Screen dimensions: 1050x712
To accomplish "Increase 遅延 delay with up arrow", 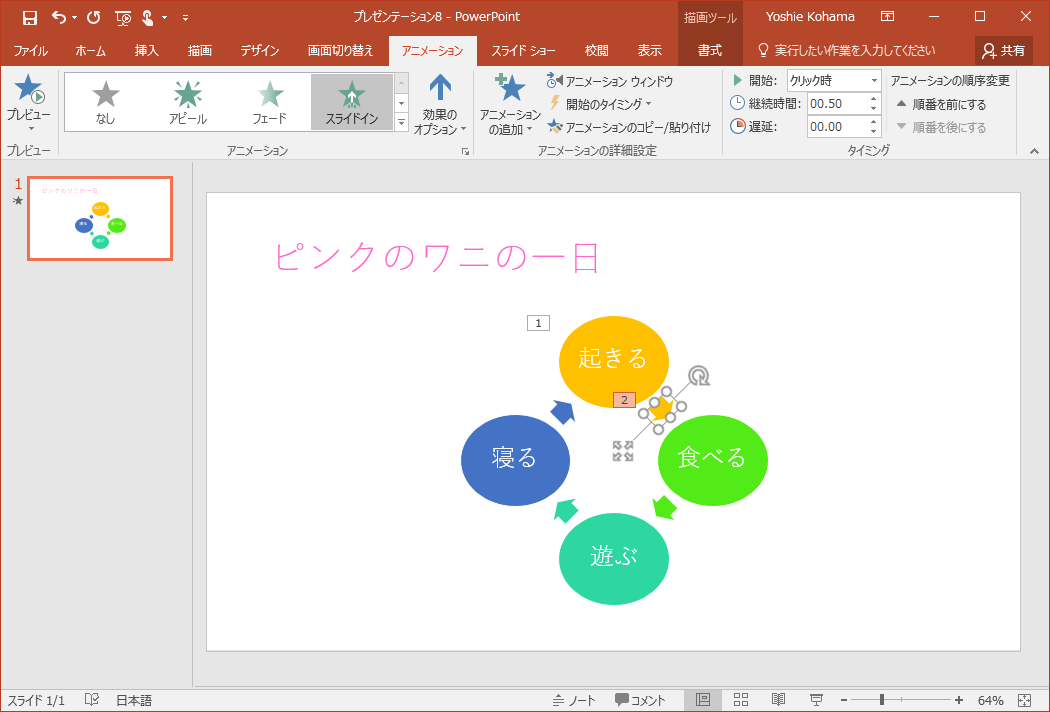I will tap(874, 122).
